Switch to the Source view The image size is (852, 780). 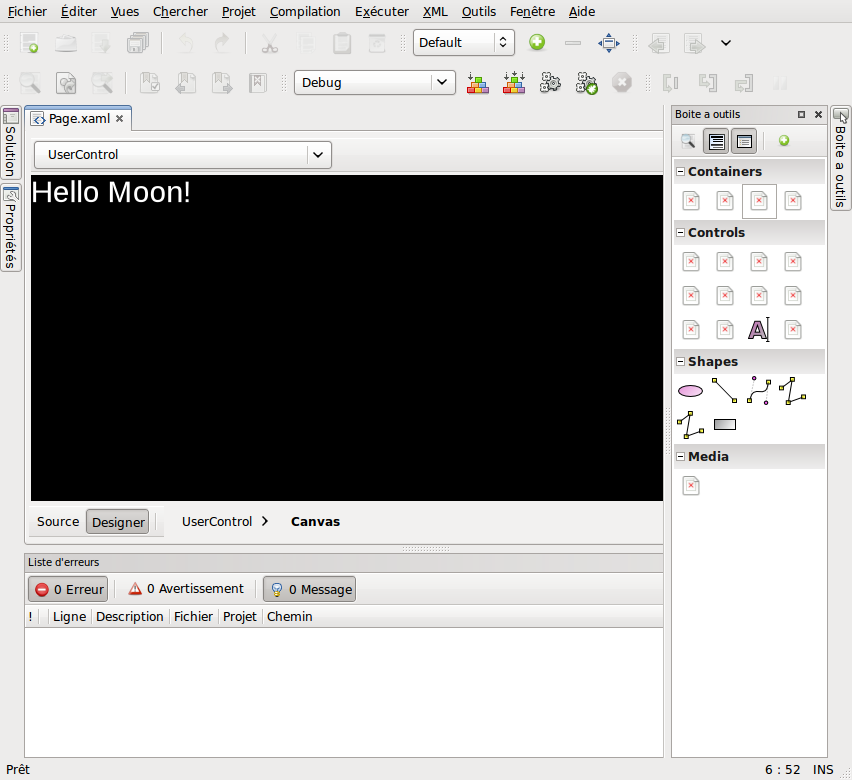tap(58, 522)
